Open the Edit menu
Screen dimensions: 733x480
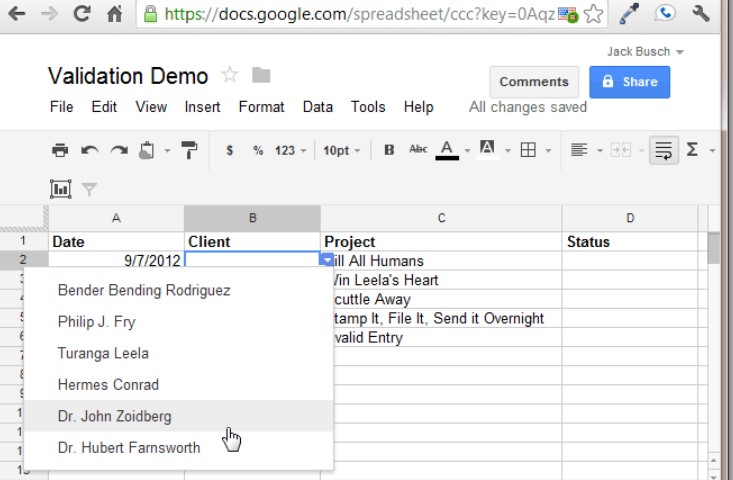[104, 107]
